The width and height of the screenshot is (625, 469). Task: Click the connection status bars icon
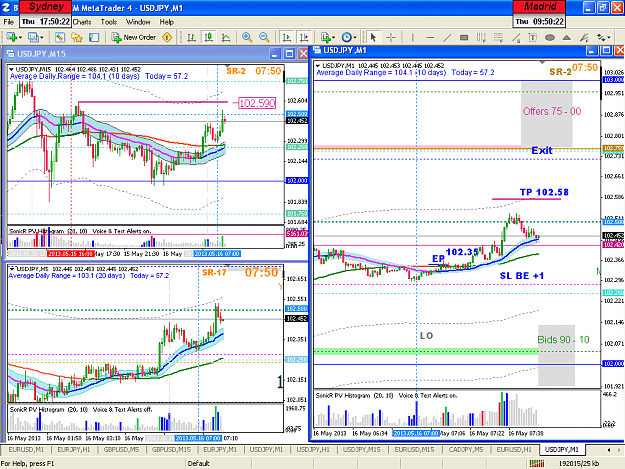pos(537,463)
